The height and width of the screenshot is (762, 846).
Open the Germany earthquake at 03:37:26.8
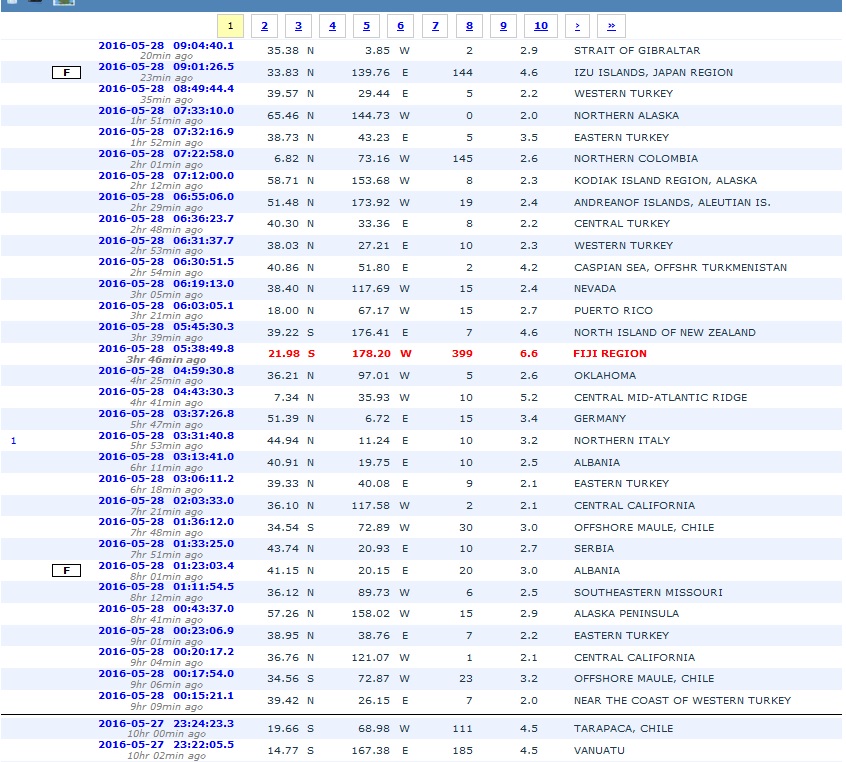(166, 414)
